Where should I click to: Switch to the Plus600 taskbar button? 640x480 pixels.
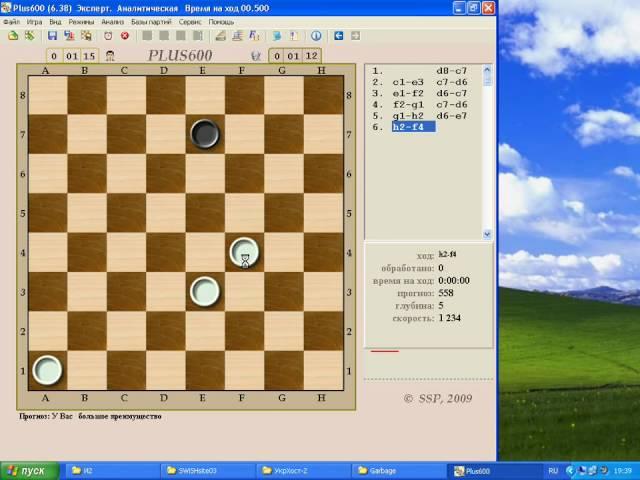(x=494, y=471)
